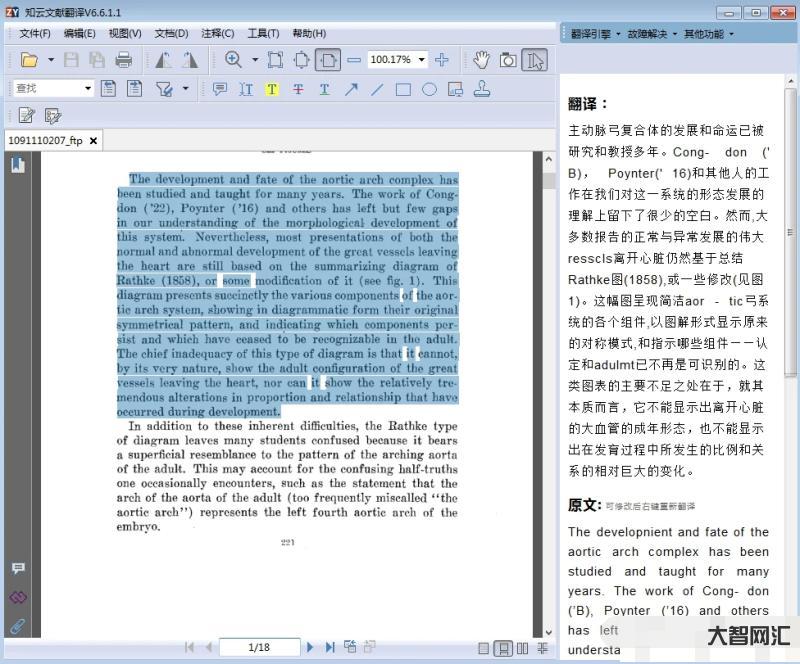The image size is (800, 664).
Task: Switch to single page layout view
Action: [x=484, y=648]
